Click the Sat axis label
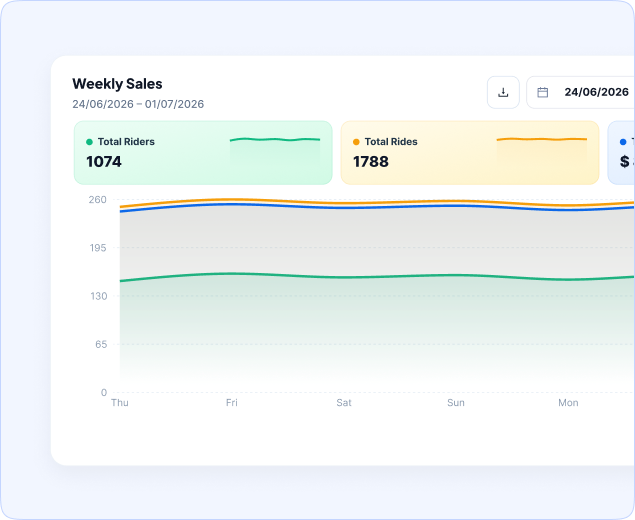Image resolution: width=635 pixels, height=520 pixels. 344,403
